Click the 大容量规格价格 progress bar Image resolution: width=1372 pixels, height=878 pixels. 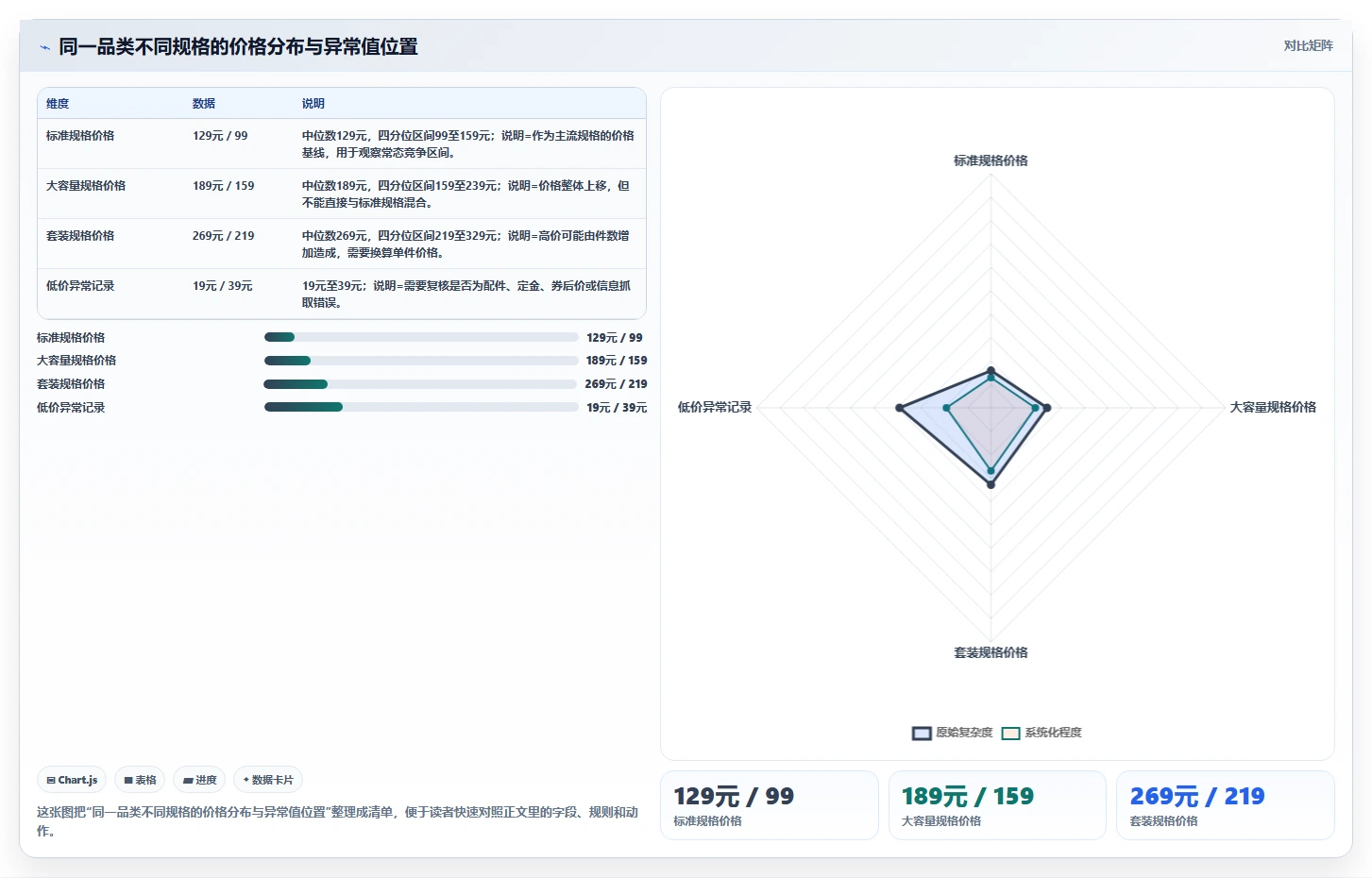pos(421,361)
